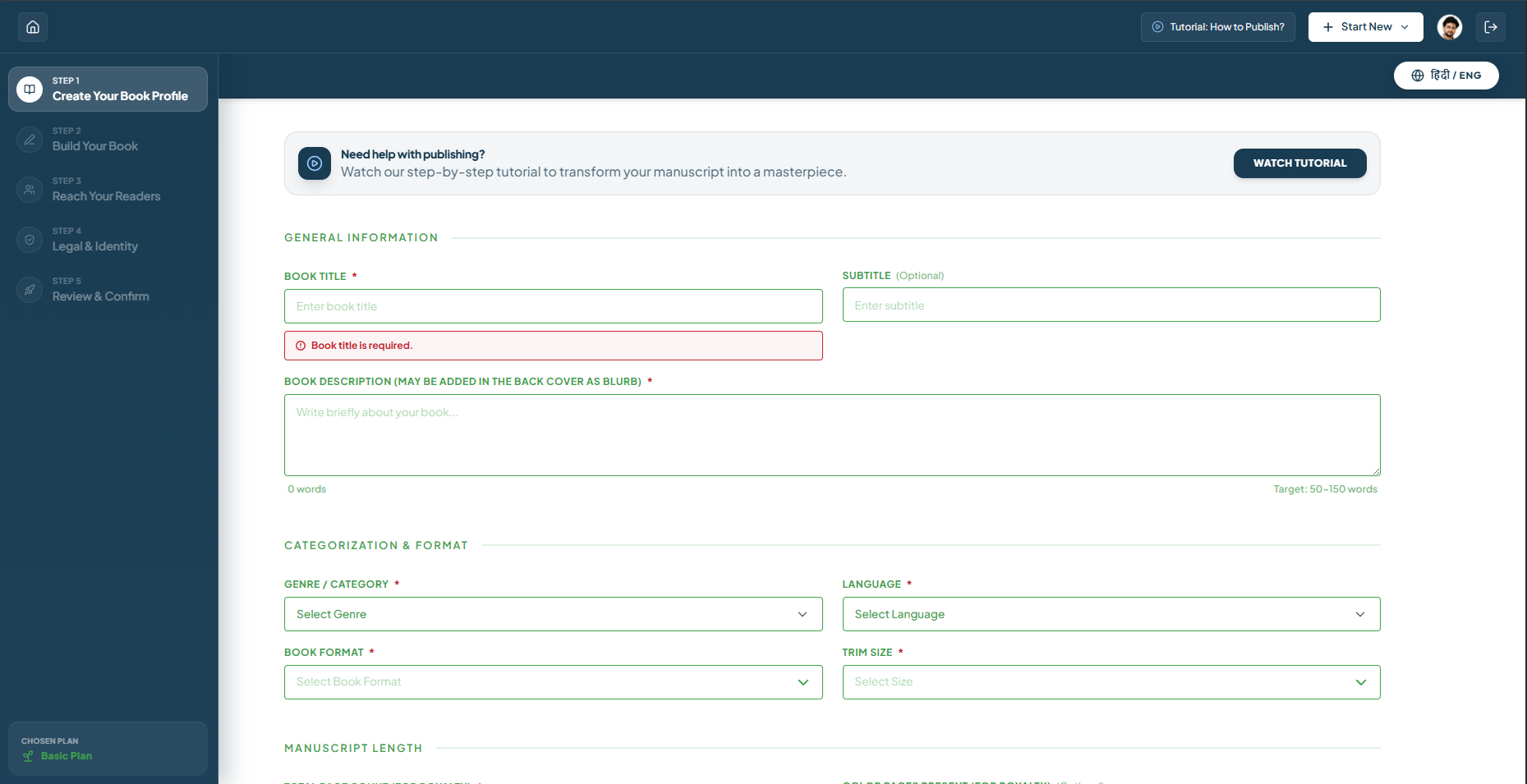The image size is (1527, 784).
Task: Open the Select Size trim dropdown
Action: click(1111, 682)
